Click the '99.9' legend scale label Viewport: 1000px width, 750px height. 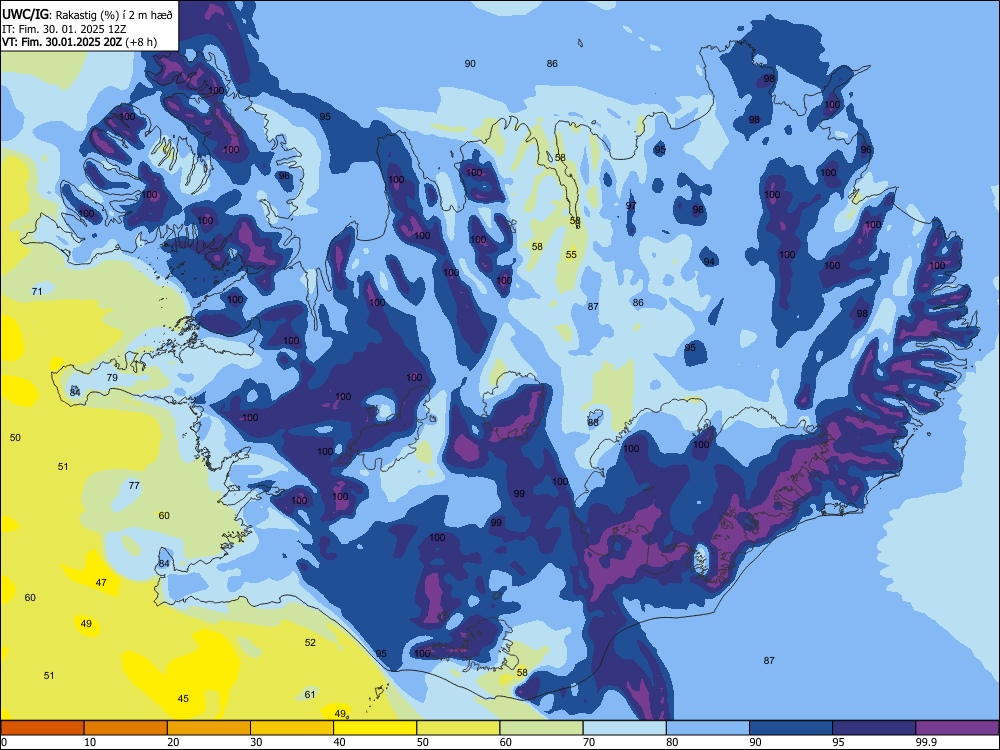pos(925,742)
